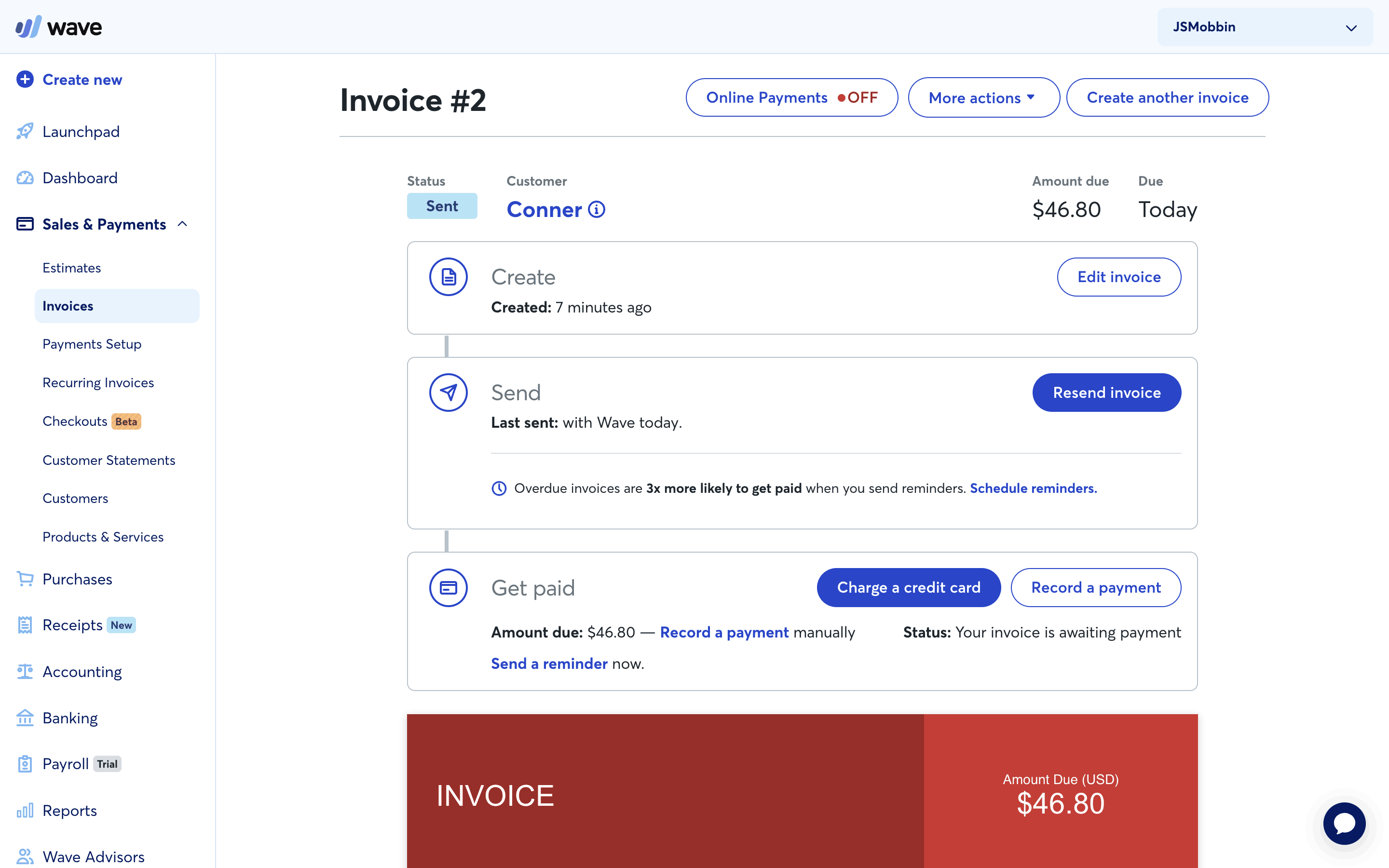Open the chat bubble widget
Screen dimensions: 1389x868
(x=1344, y=823)
